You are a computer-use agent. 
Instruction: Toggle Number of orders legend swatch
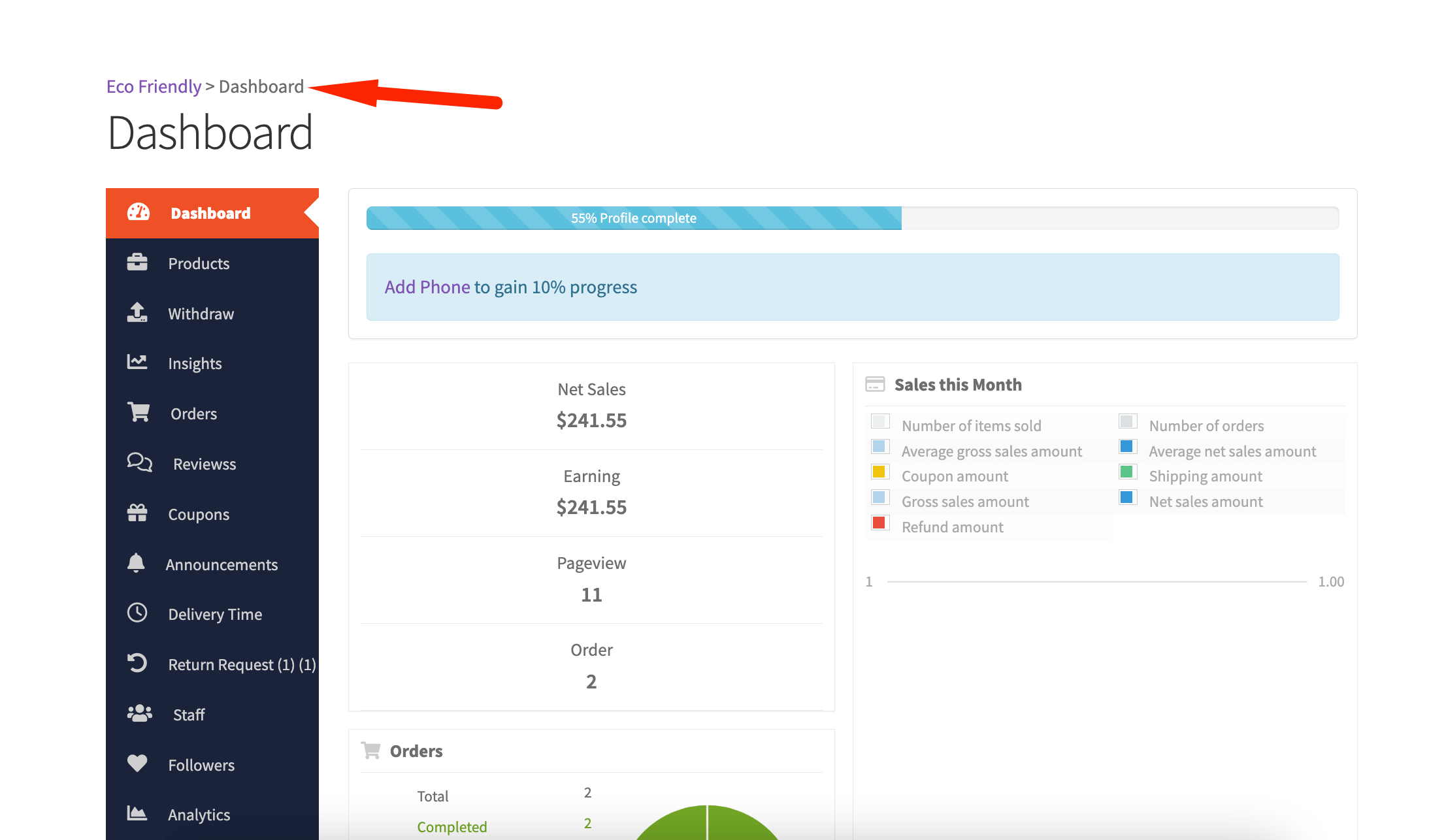click(x=1128, y=421)
